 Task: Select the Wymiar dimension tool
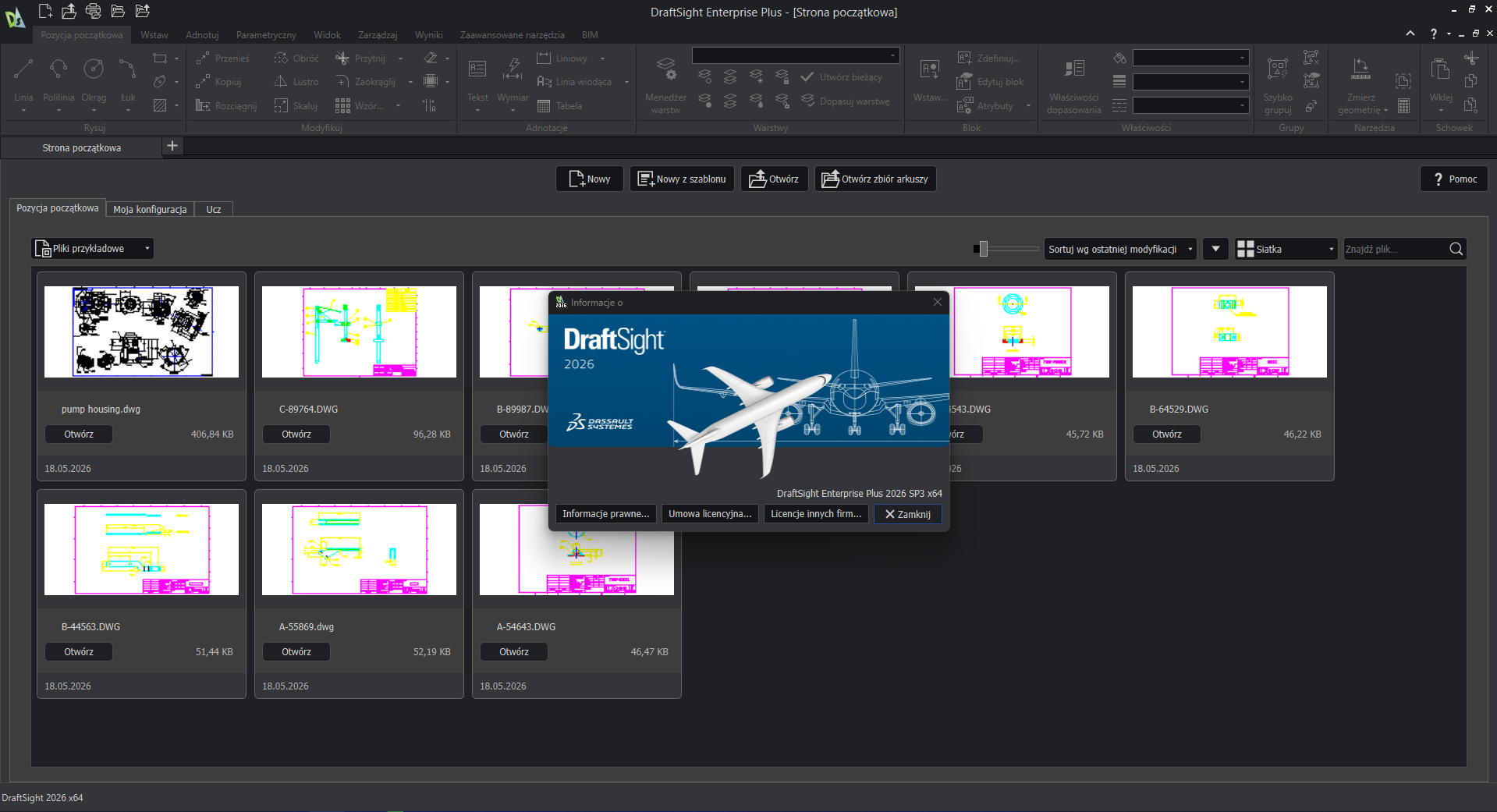513,80
